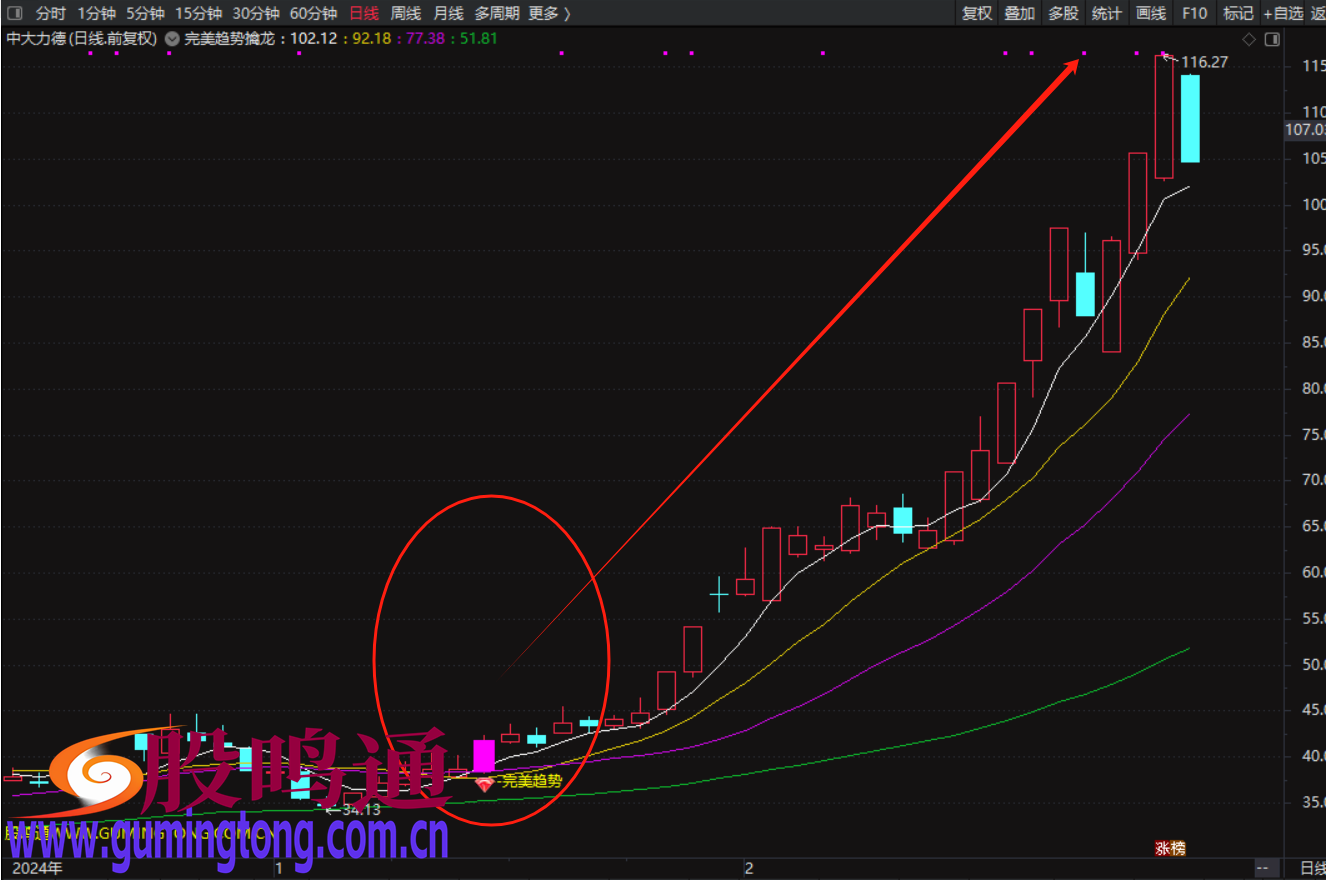Screen dimensions: 1326x880
Task: Toggle the left panel icon beside 分时
Action: (x=14, y=13)
